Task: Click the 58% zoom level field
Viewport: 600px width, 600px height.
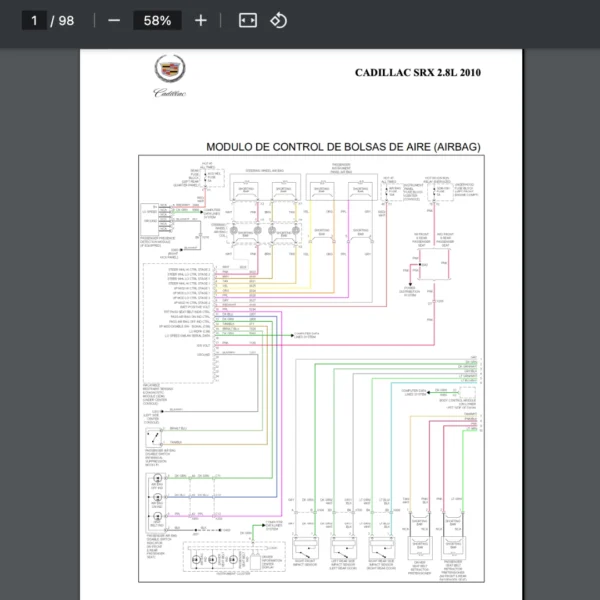Action: pyautogui.click(x=157, y=20)
